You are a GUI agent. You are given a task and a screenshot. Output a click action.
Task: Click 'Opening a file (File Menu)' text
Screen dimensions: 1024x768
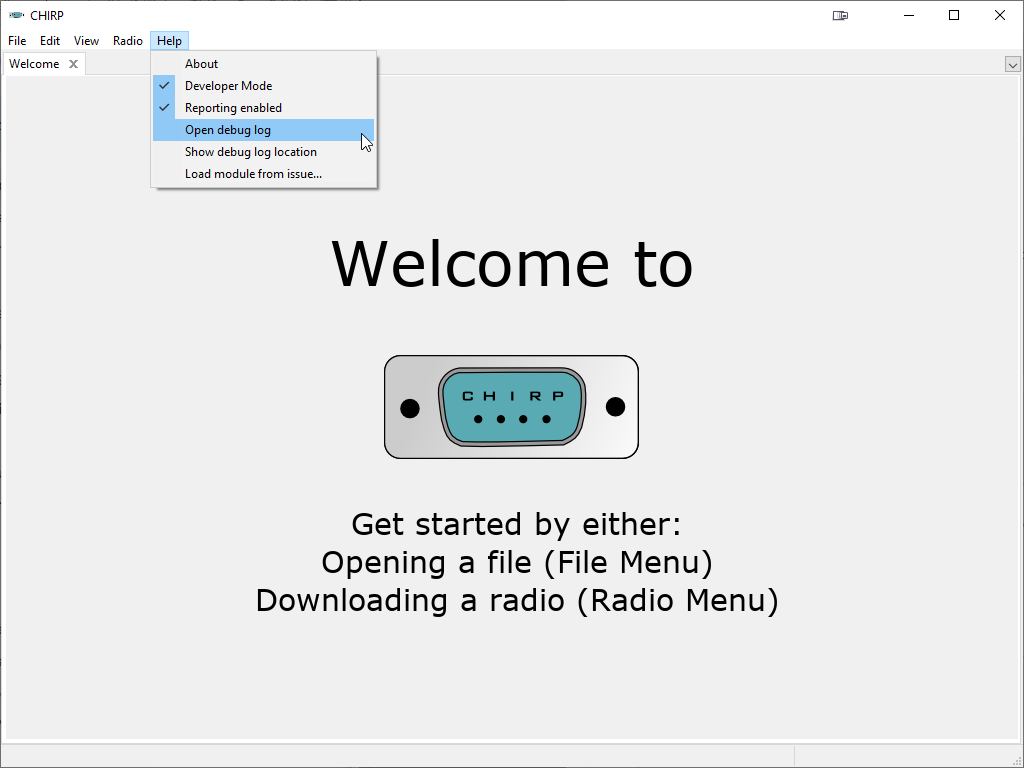[x=517, y=562]
